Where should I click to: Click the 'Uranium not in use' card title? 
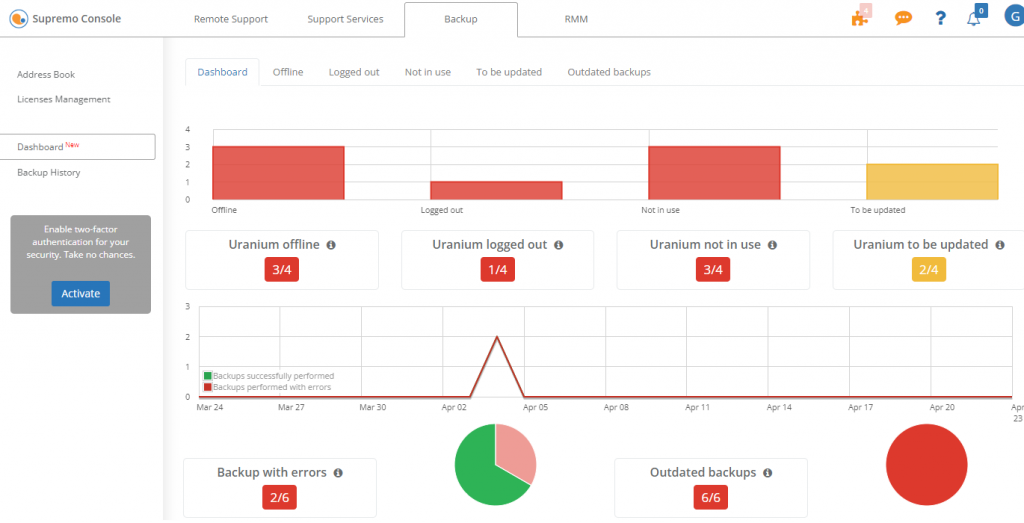pos(705,245)
